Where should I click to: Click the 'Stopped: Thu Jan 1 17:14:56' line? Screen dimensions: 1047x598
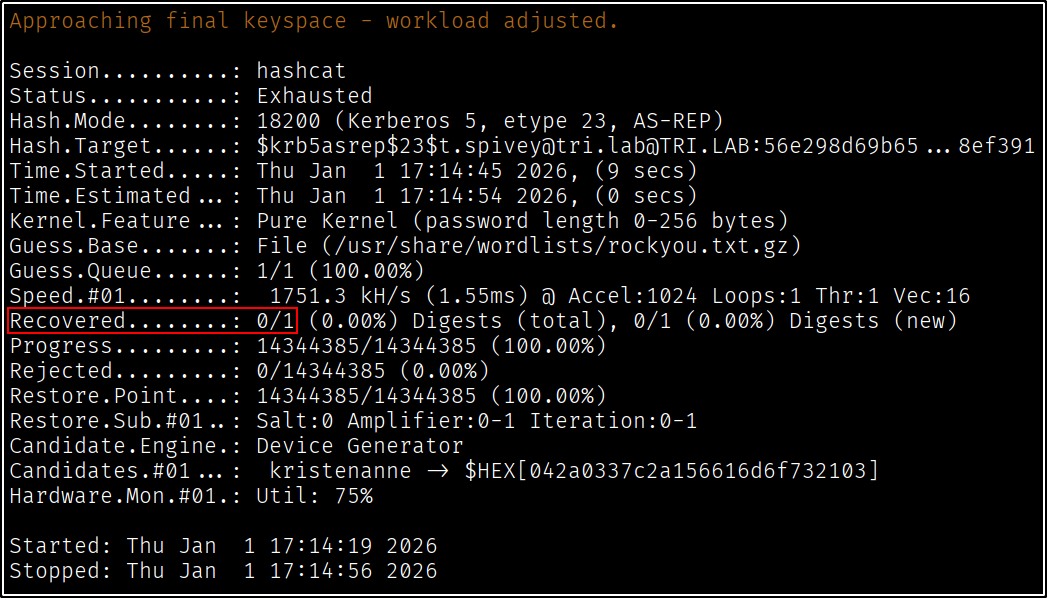[x=223, y=571]
